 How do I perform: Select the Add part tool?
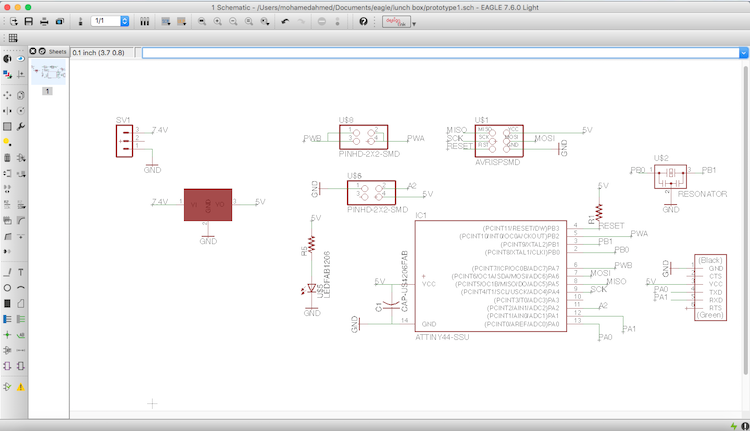coord(21,158)
